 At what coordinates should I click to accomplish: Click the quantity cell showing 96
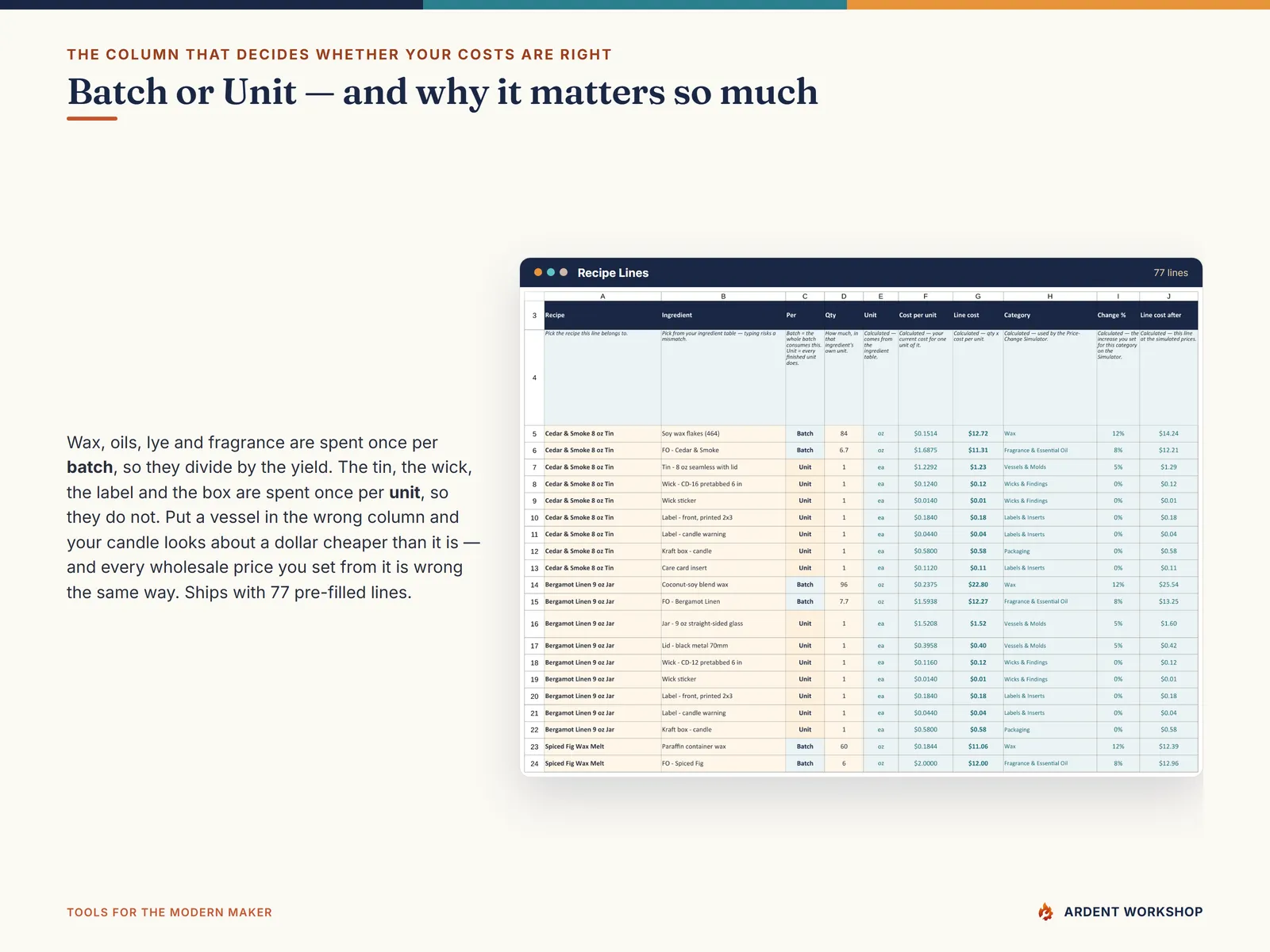click(844, 585)
